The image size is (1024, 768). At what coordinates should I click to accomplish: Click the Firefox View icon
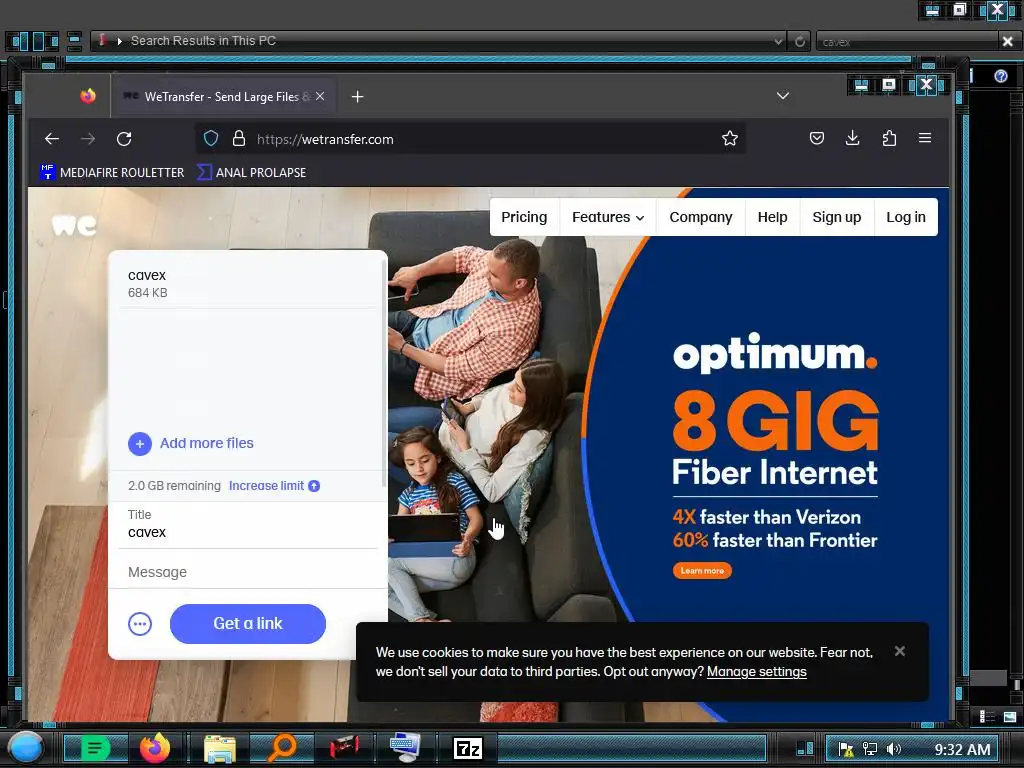pyautogui.click(x=88, y=97)
